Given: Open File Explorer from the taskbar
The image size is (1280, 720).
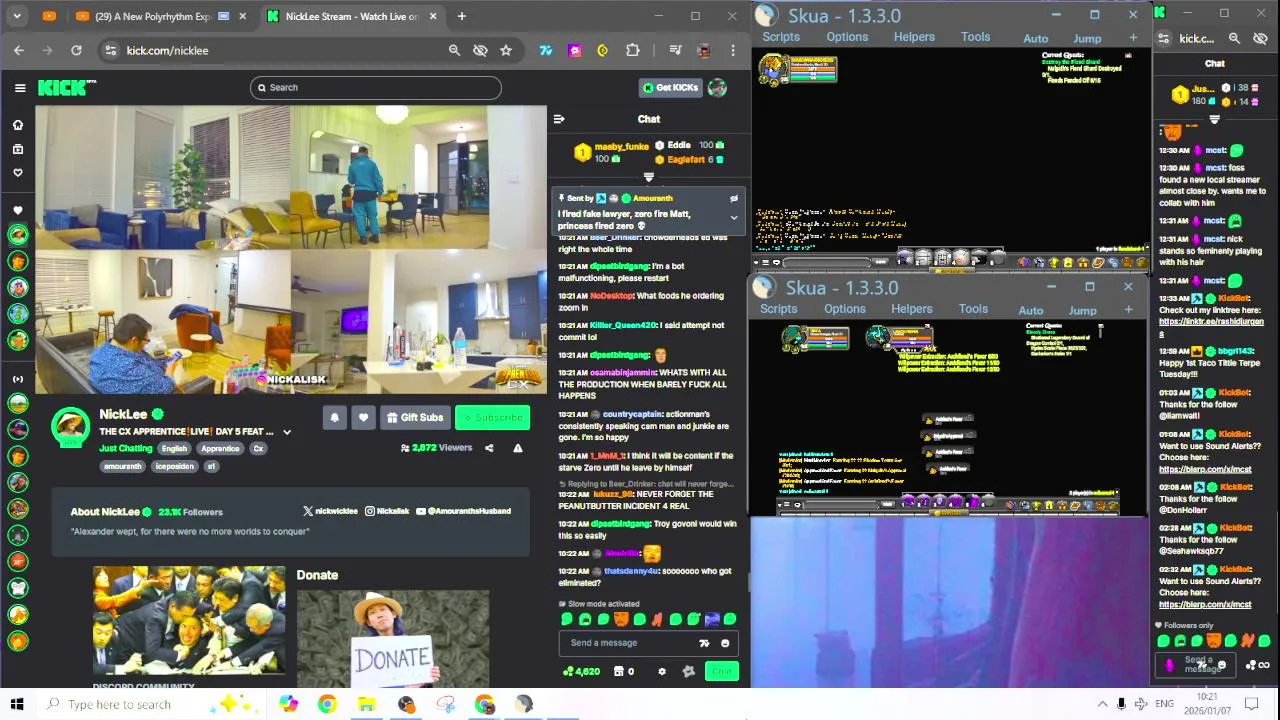Looking at the screenshot, I should coord(366,704).
